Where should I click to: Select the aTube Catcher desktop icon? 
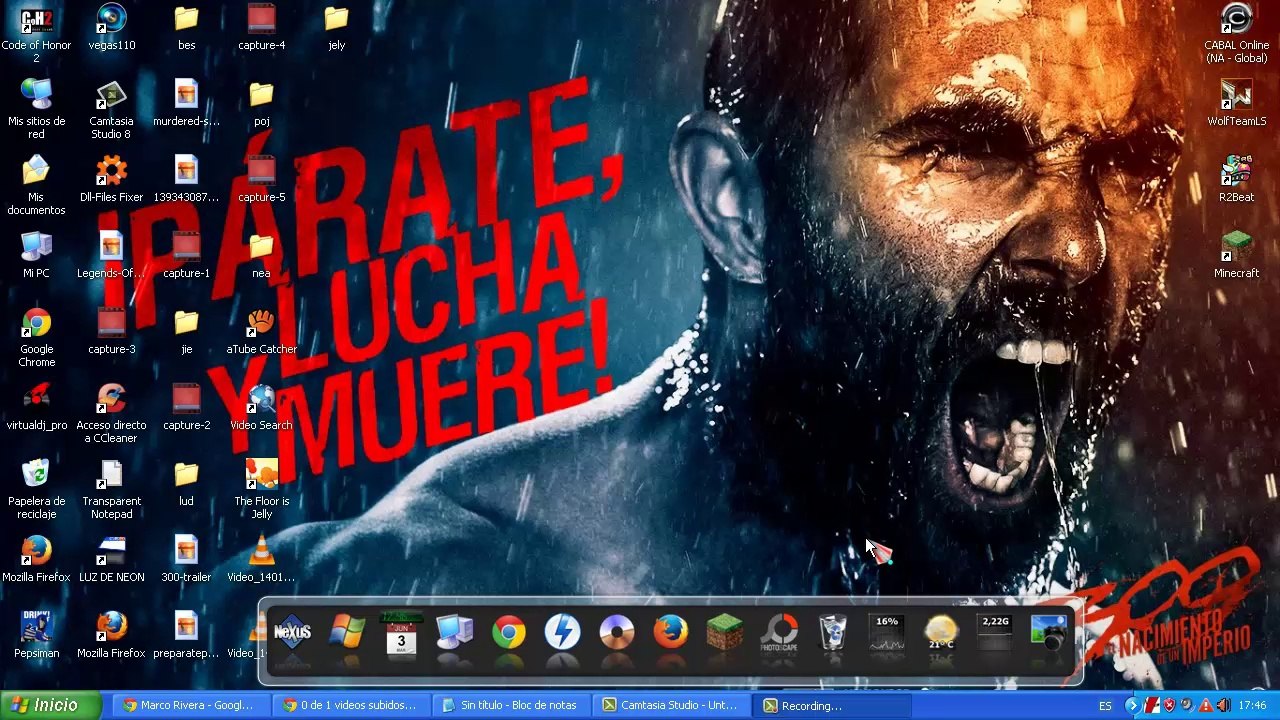(x=261, y=331)
